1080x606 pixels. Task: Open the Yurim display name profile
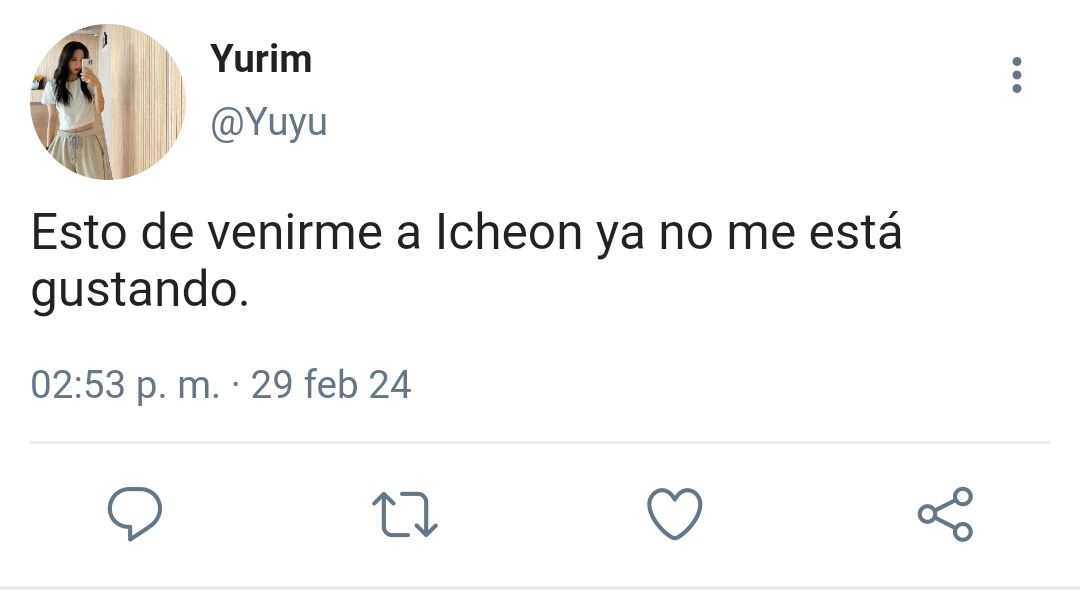click(261, 59)
